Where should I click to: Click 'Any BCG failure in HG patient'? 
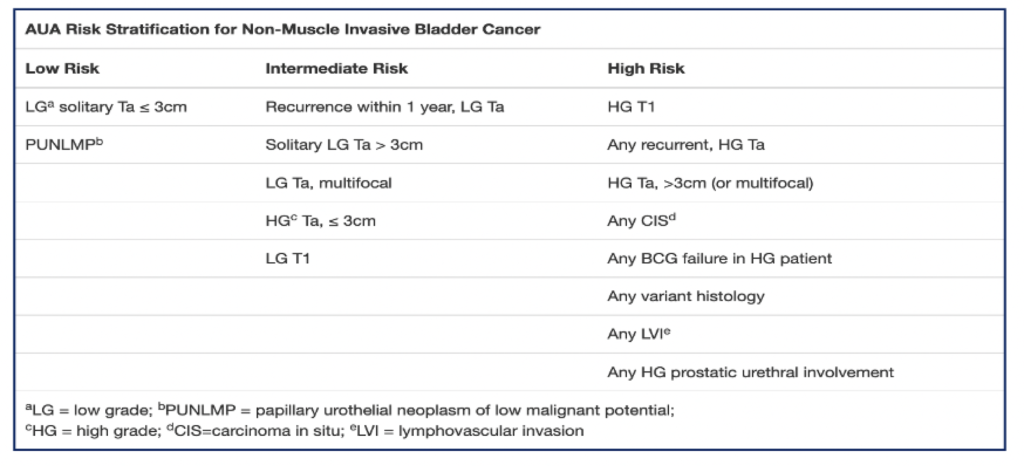(720, 258)
